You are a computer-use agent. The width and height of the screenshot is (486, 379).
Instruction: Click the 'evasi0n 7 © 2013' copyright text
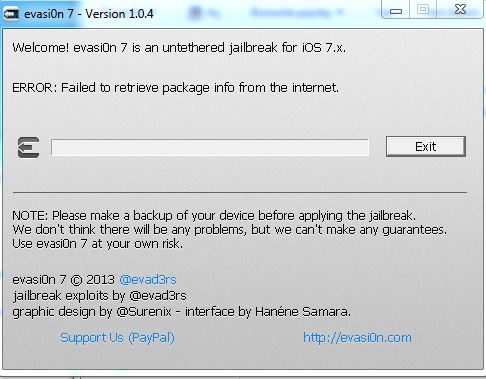coord(63,280)
